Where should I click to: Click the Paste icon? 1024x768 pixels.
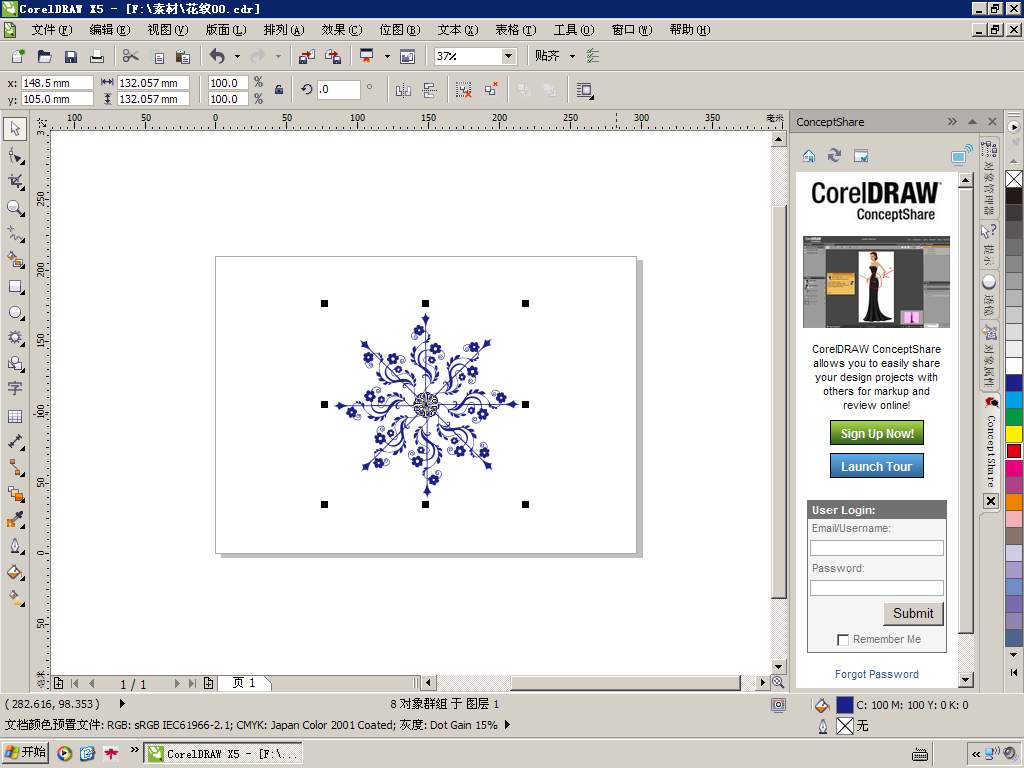(183, 56)
